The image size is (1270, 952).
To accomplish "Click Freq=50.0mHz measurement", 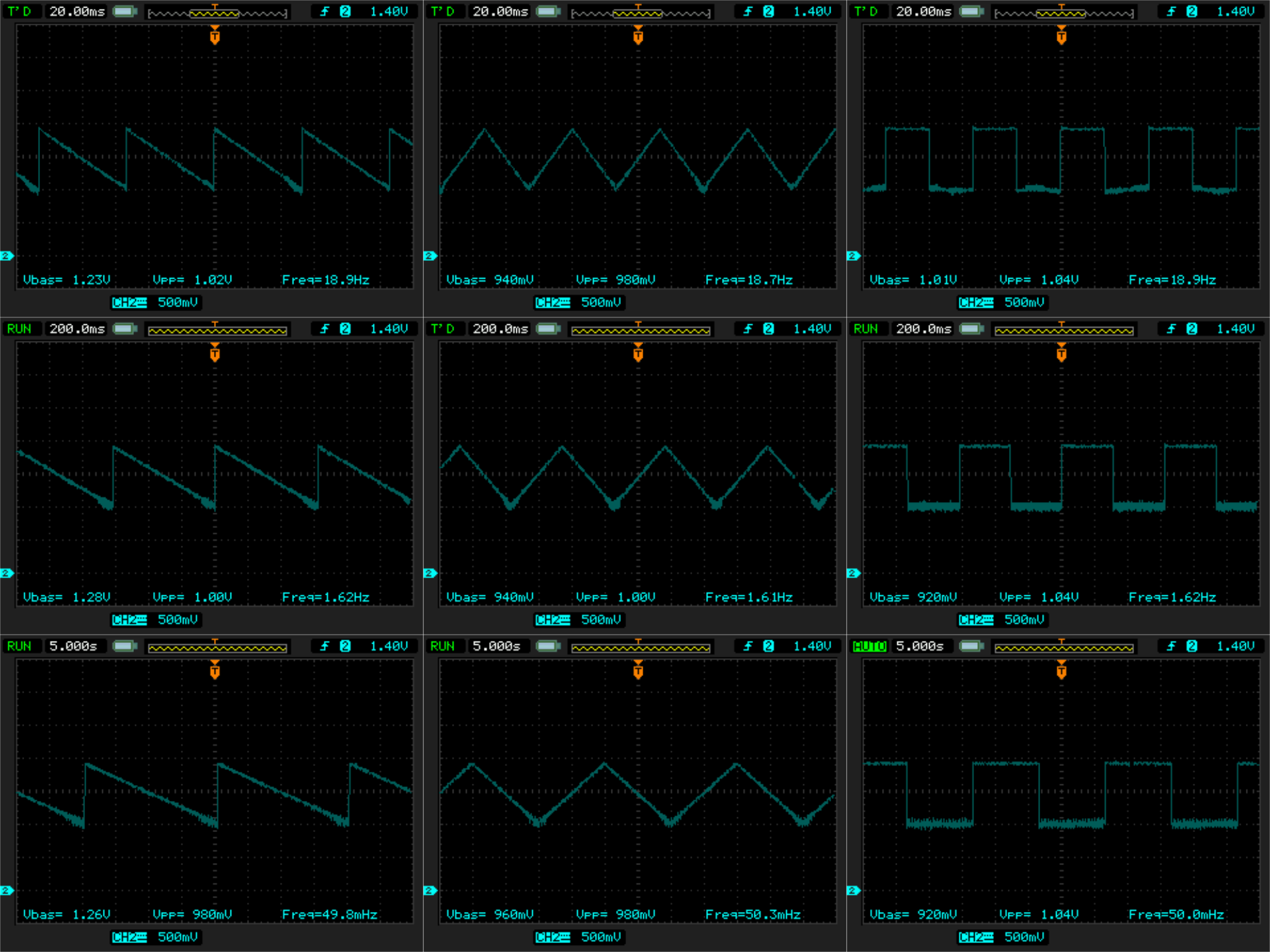I will tap(1177, 915).
